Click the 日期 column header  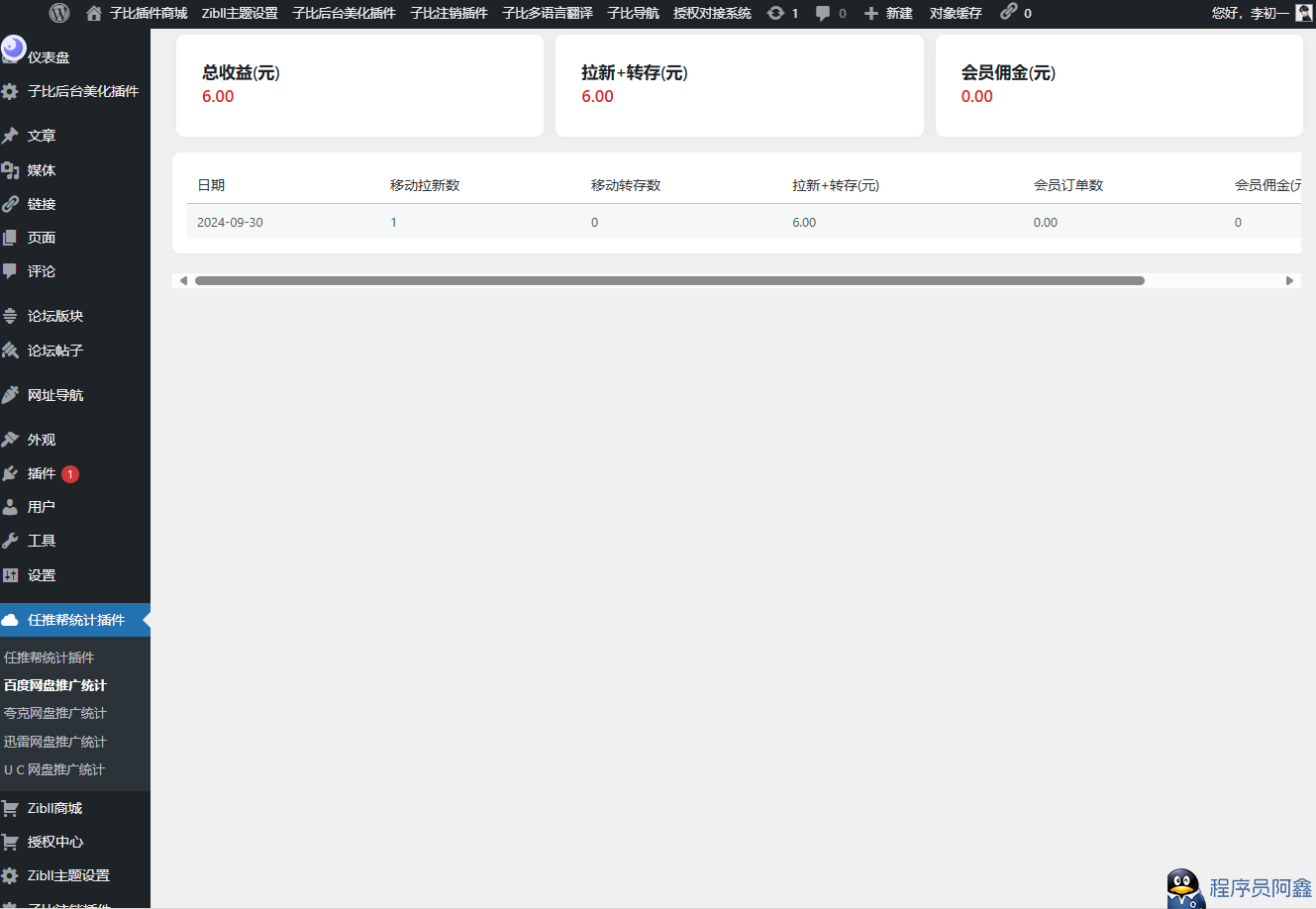click(x=211, y=185)
